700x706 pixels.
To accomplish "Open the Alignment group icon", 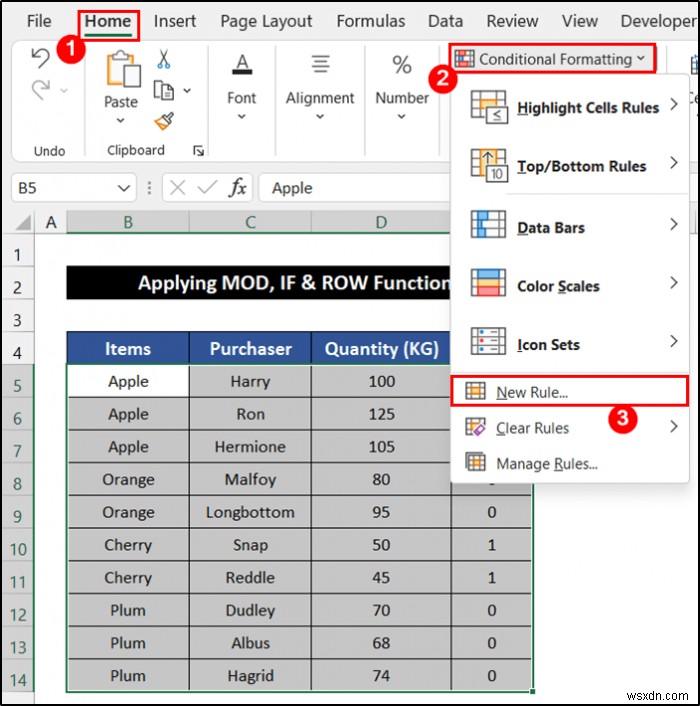I will coord(321,63).
